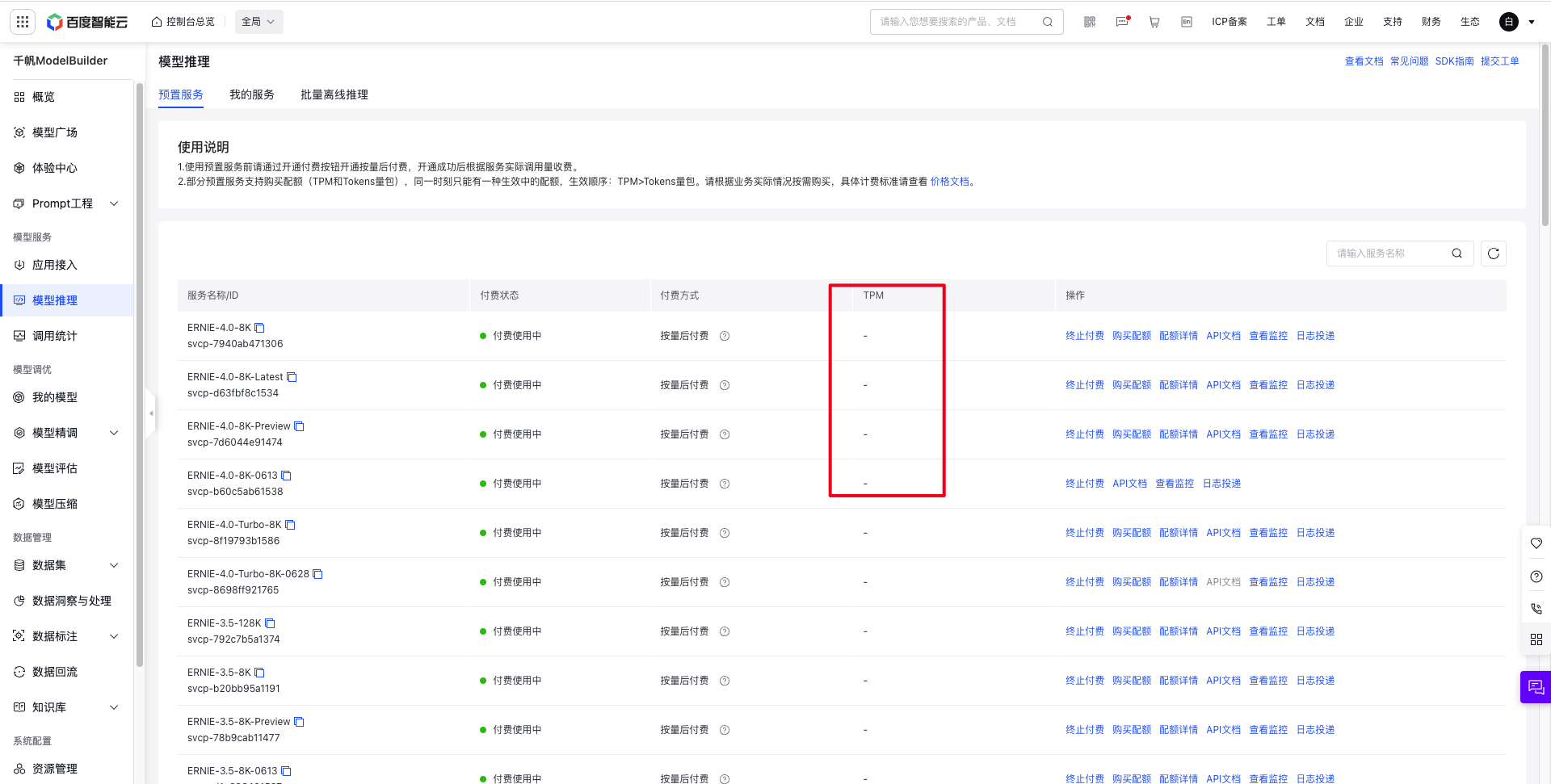Switch to 批量离线推理 tab
The width and height of the screenshot is (1551, 784).
(334, 94)
